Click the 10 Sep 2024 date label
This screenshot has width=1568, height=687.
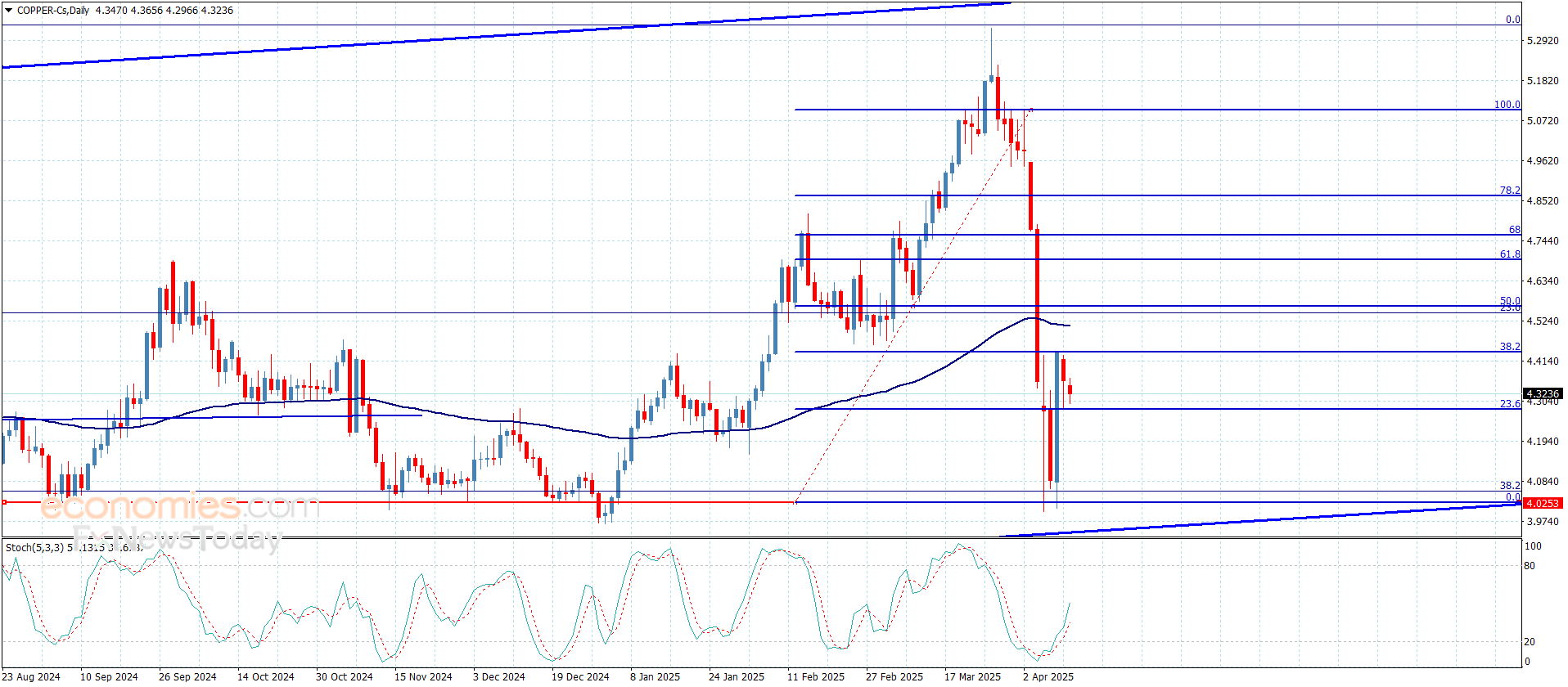coord(109,677)
